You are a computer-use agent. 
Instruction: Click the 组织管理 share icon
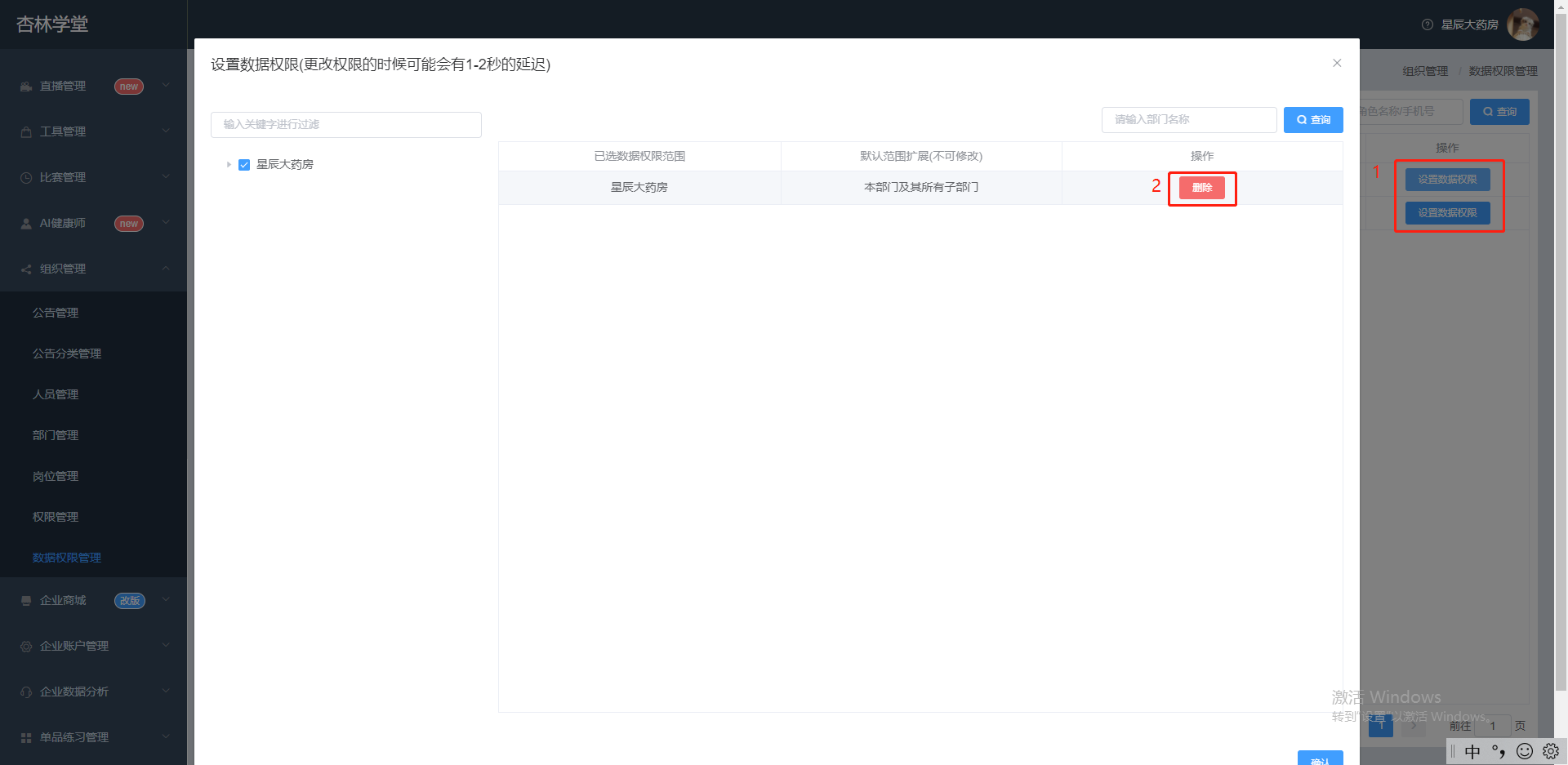click(x=26, y=269)
